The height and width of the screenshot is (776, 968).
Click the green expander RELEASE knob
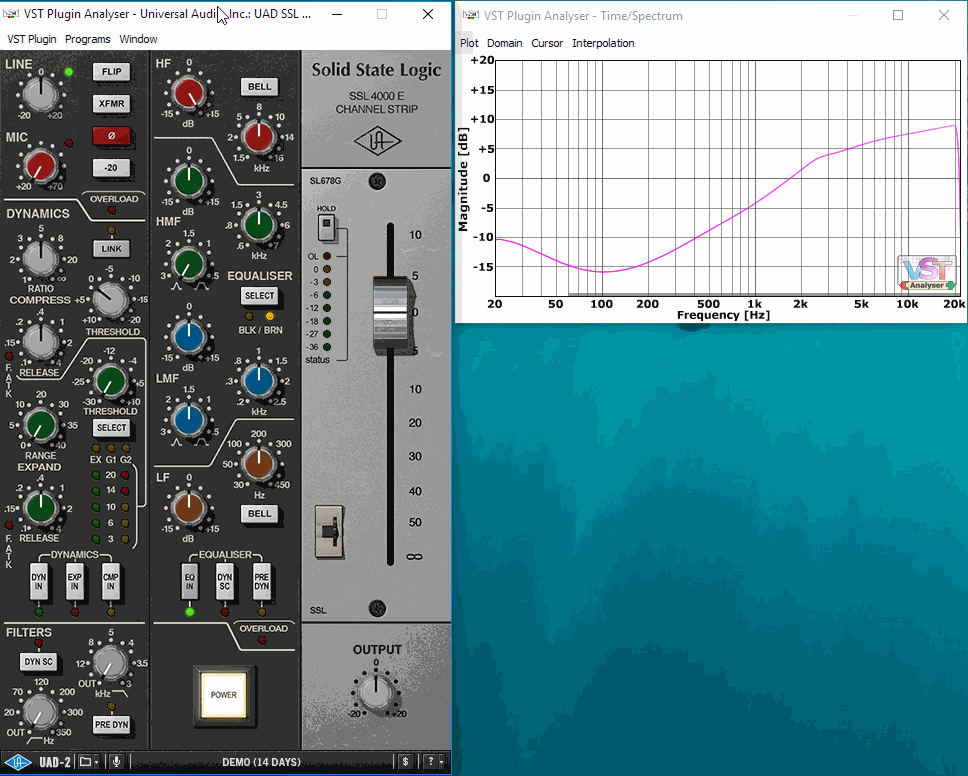click(41, 508)
